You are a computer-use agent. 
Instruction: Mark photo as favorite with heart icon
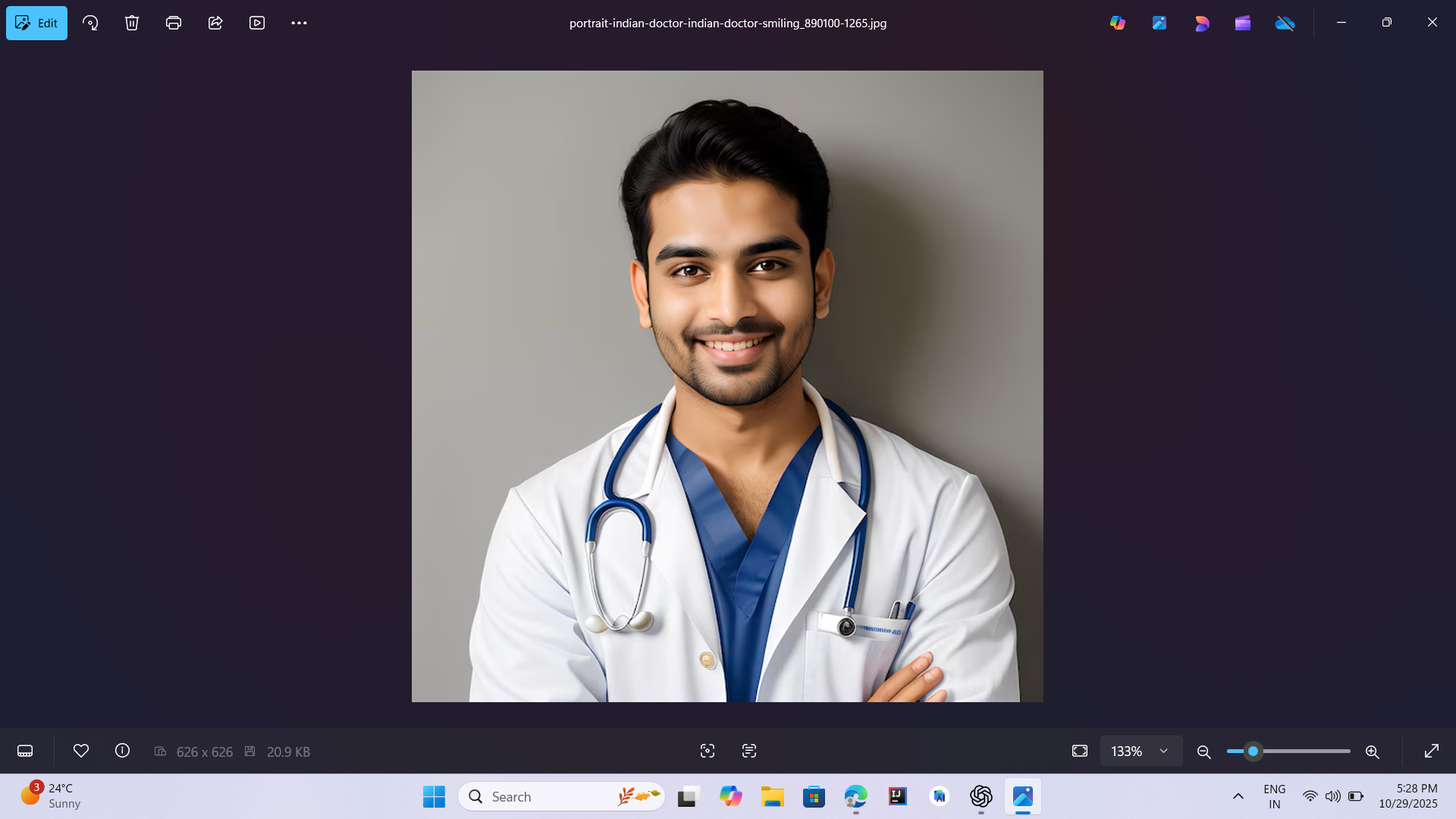81,751
